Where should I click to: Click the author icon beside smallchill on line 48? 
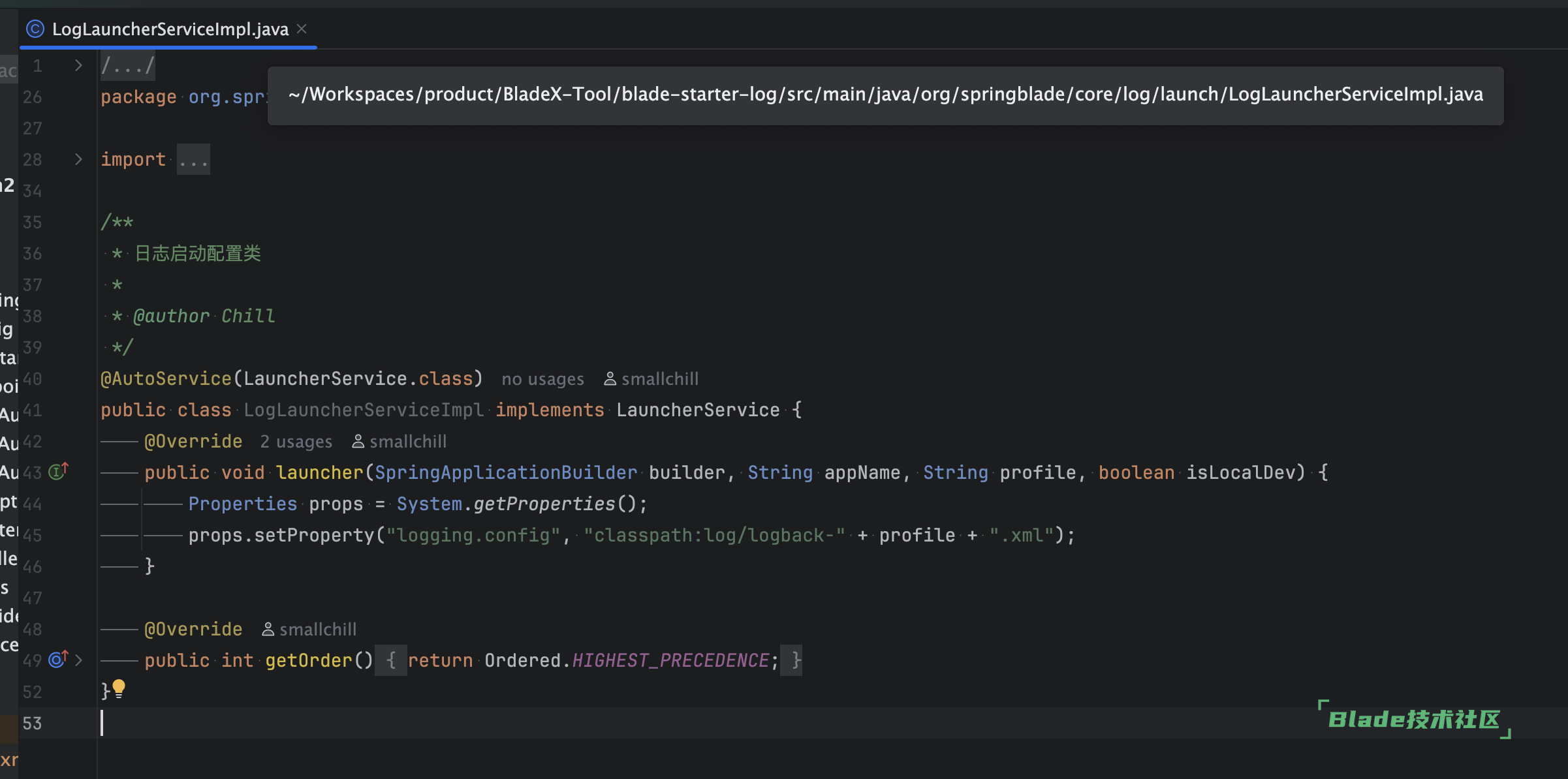pyautogui.click(x=268, y=630)
